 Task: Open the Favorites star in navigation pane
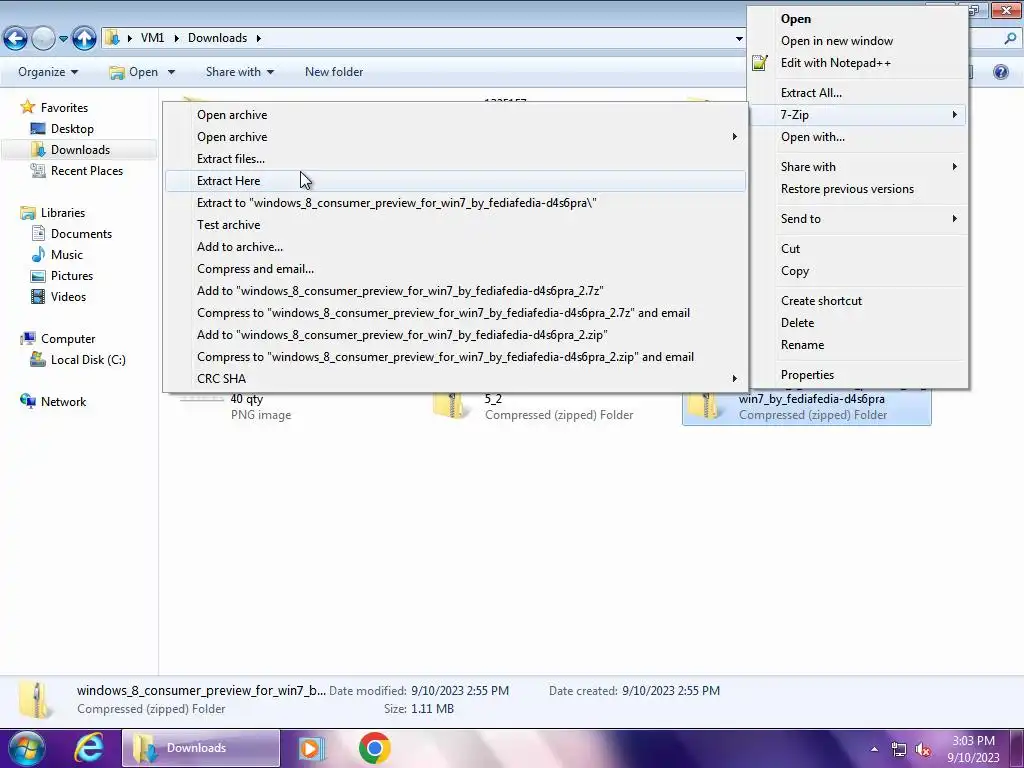pyautogui.click(x=27, y=107)
